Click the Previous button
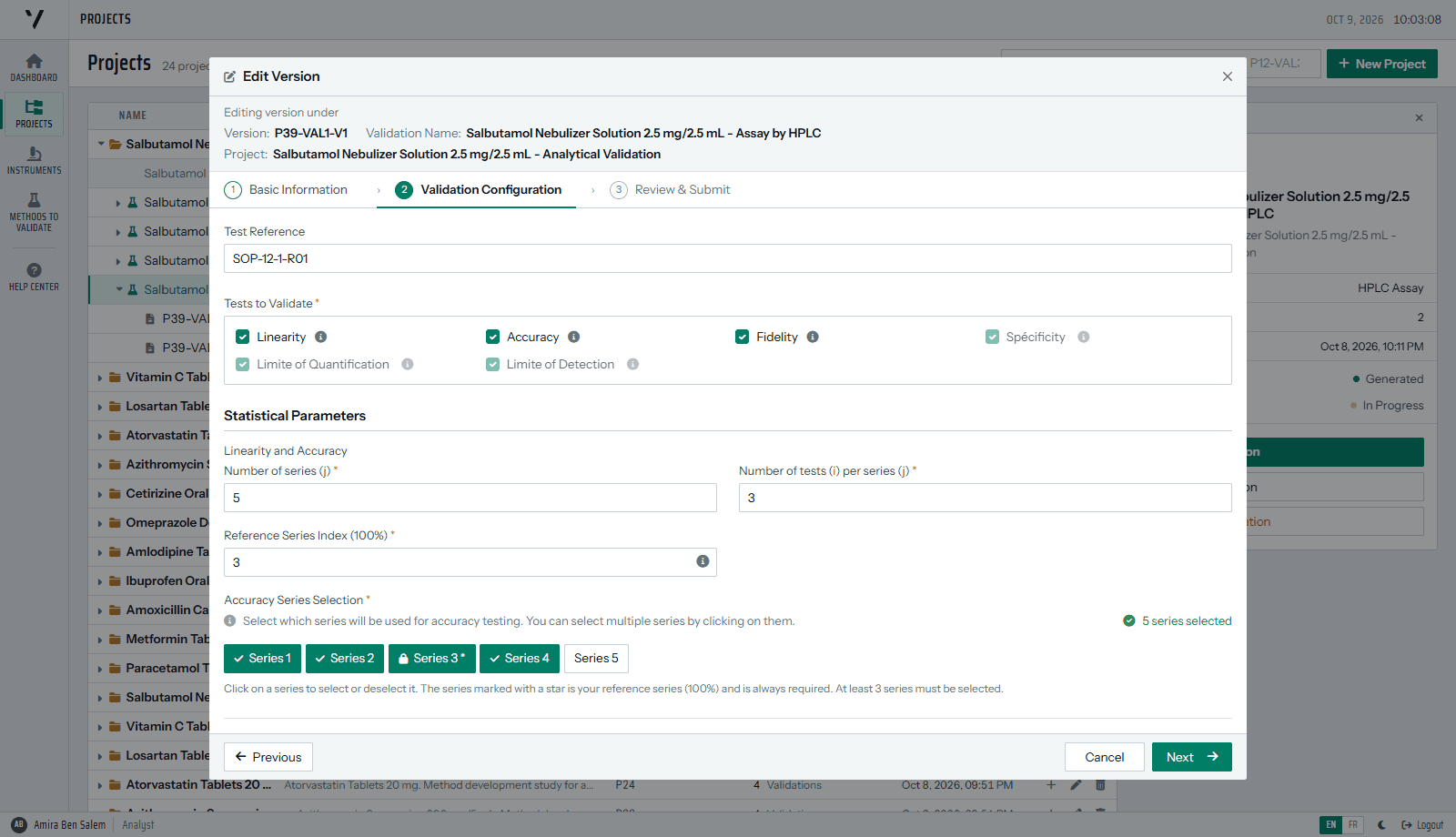The width and height of the screenshot is (1456, 837). [x=268, y=757]
